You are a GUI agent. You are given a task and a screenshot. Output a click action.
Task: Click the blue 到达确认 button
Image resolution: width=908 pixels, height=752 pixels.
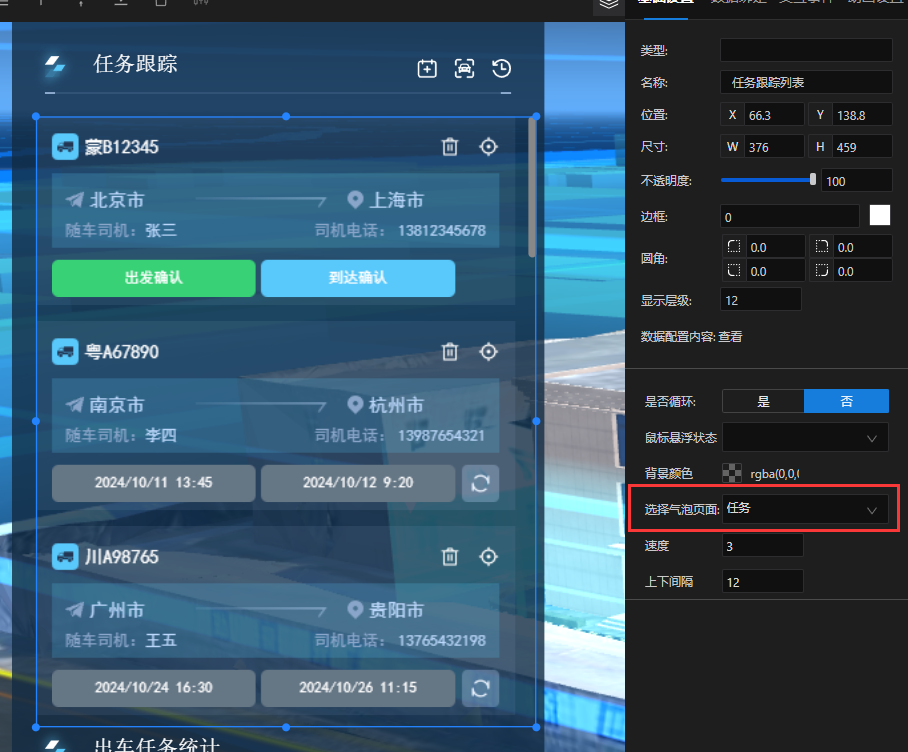pyautogui.click(x=357, y=278)
